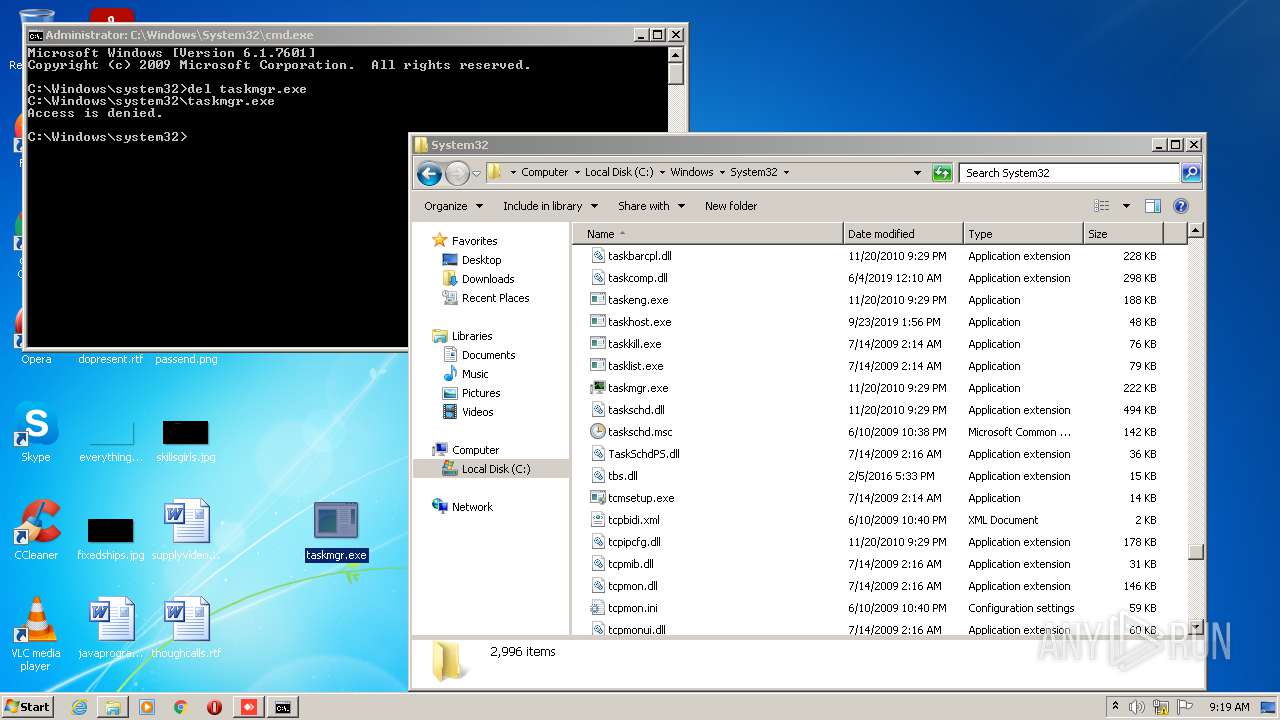This screenshot has height=720, width=1280.
Task: Open Windows Media Player on the taskbar
Action: click(147, 707)
